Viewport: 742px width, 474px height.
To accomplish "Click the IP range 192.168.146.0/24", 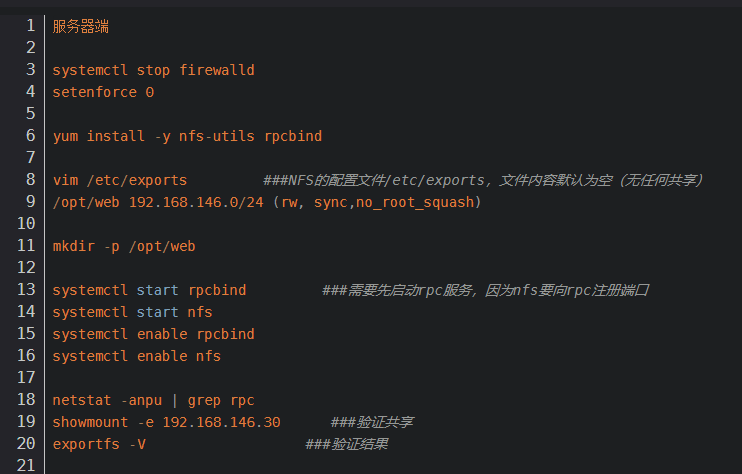I will (x=196, y=202).
